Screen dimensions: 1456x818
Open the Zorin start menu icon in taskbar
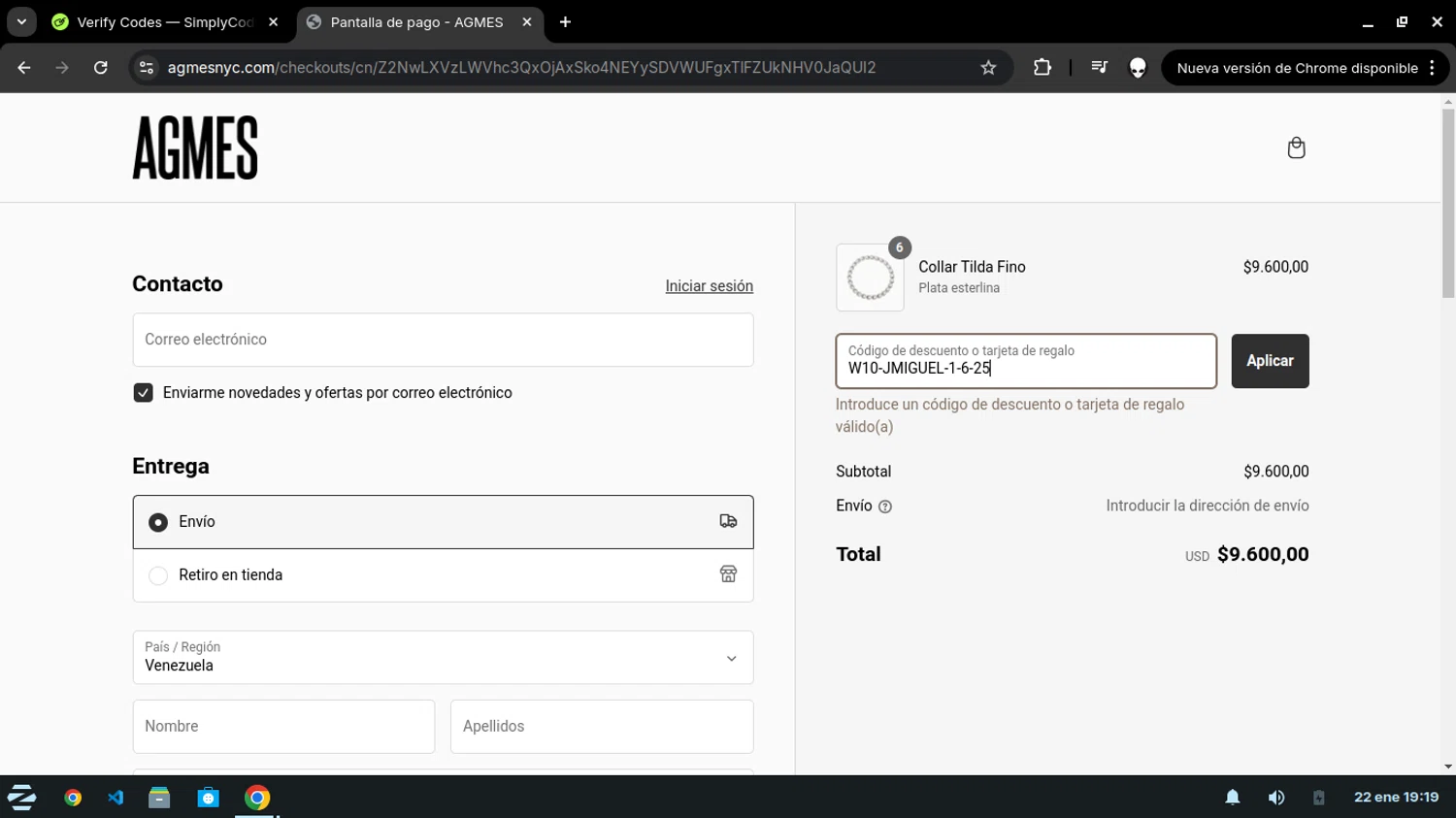pos(21,798)
